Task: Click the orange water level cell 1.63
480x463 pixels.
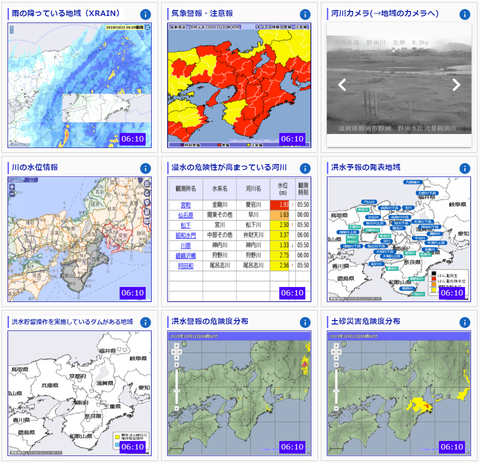Action: tap(280, 215)
